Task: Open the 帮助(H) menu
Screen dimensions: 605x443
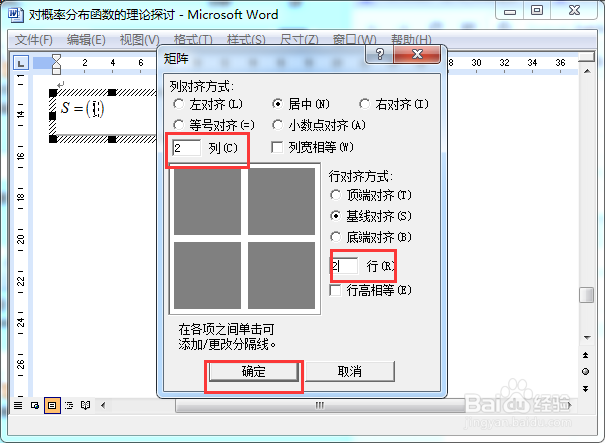Action: click(411, 40)
